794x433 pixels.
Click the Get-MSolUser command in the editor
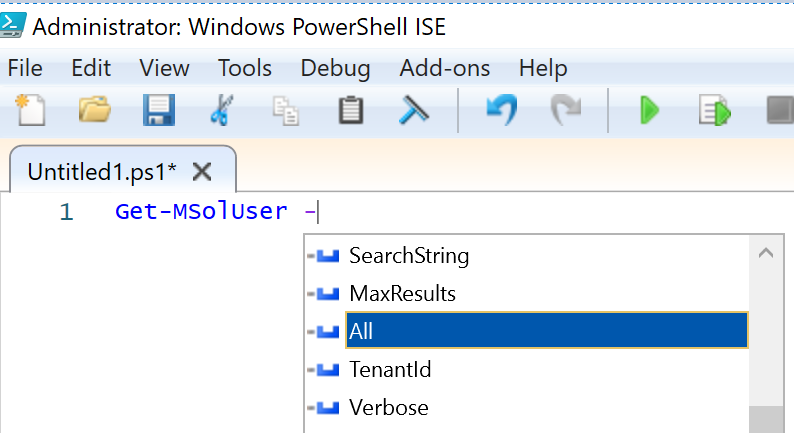[201, 211]
